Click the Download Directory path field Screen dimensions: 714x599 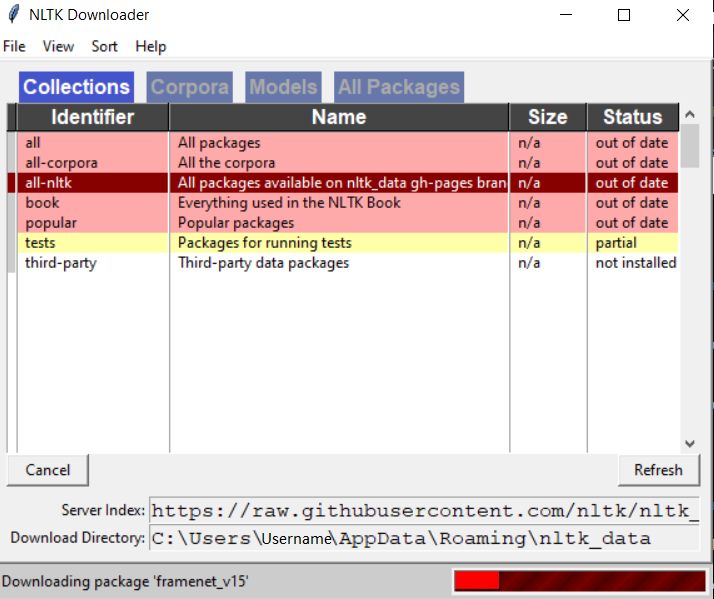[423, 539]
